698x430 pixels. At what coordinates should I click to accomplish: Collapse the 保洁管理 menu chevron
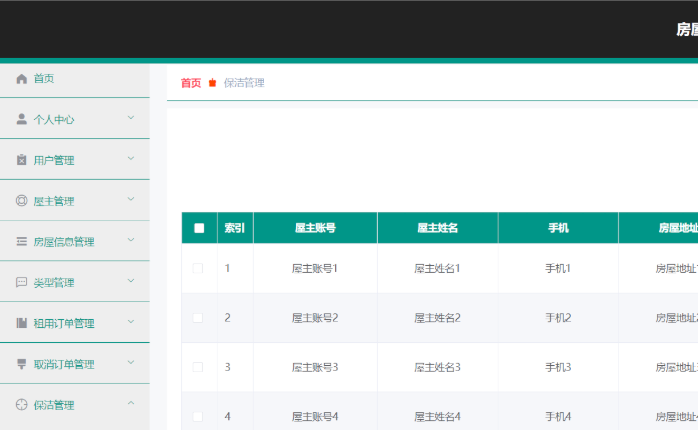click(131, 404)
